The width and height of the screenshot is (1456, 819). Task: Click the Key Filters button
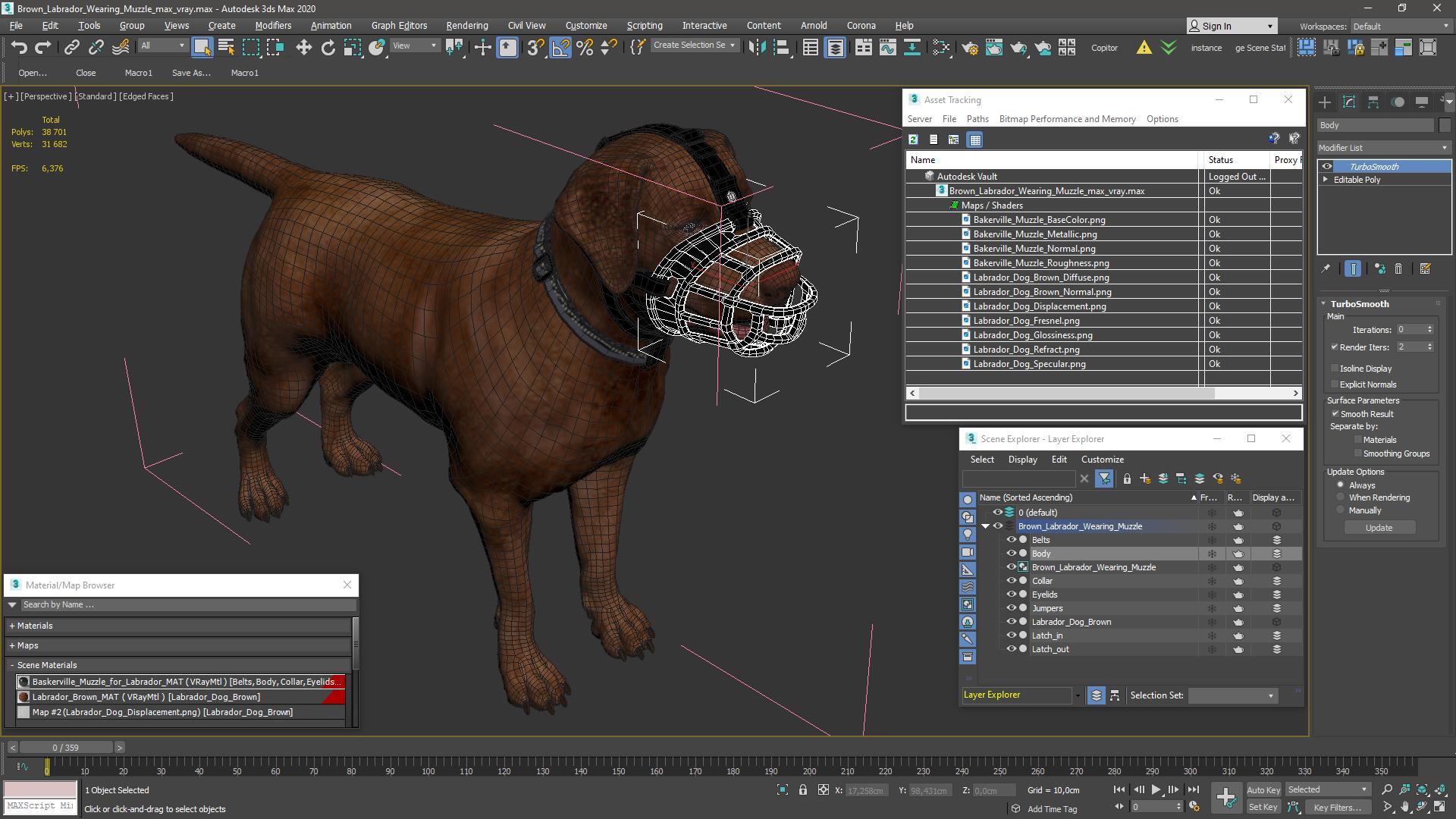point(1337,807)
